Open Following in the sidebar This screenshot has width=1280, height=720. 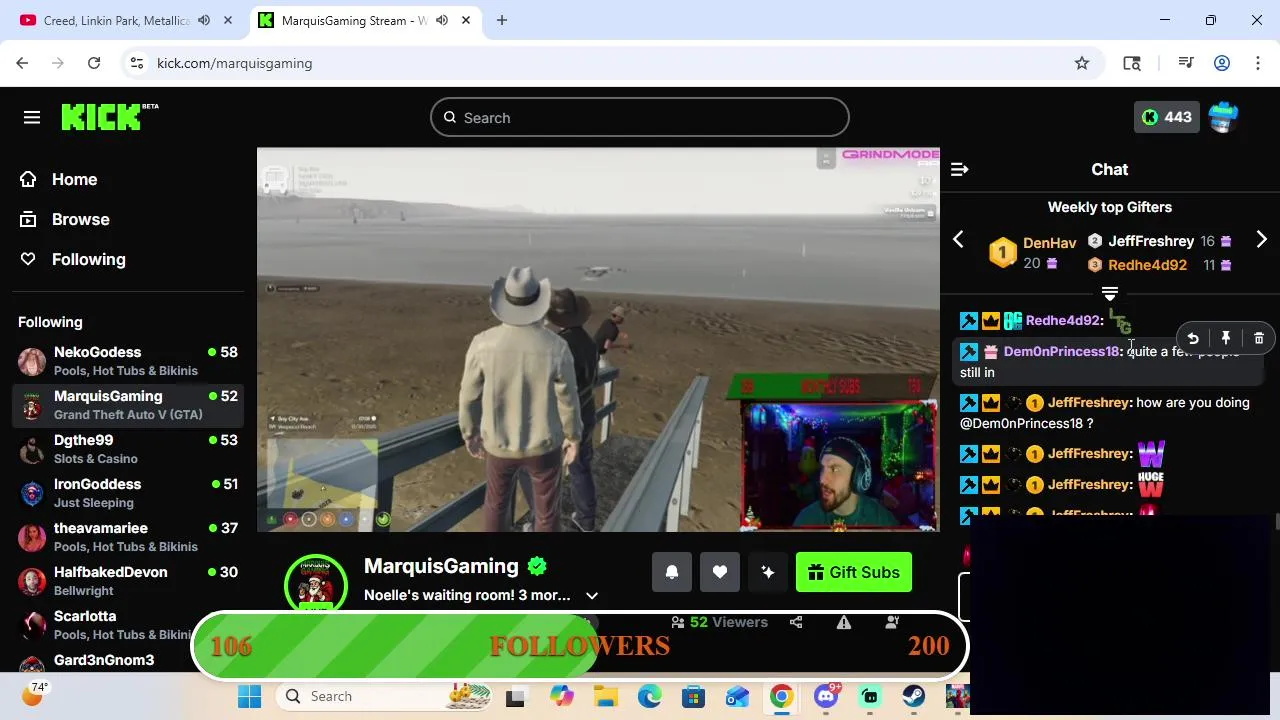tap(73, 260)
